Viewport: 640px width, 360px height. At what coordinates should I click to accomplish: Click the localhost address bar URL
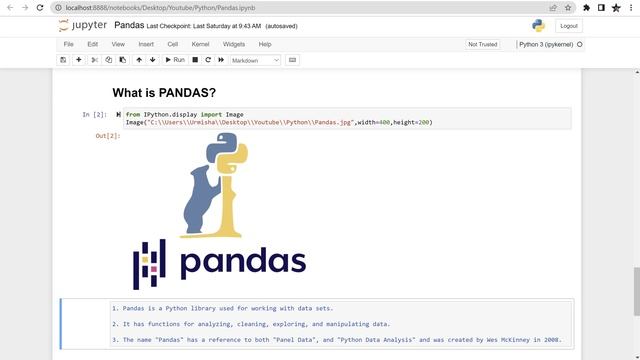(x=160, y=8)
